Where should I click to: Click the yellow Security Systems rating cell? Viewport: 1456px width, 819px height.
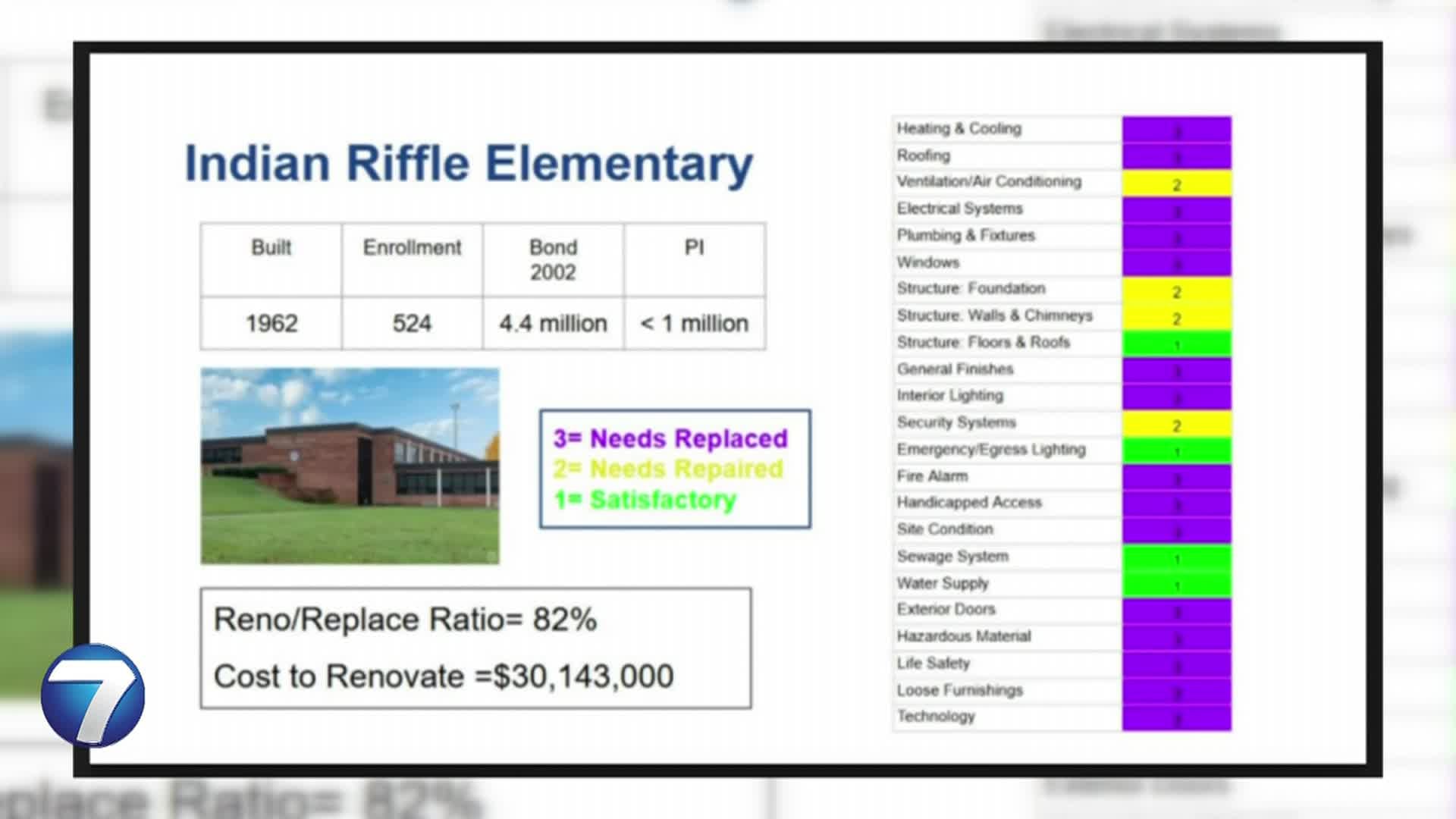tap(1176, 424)
